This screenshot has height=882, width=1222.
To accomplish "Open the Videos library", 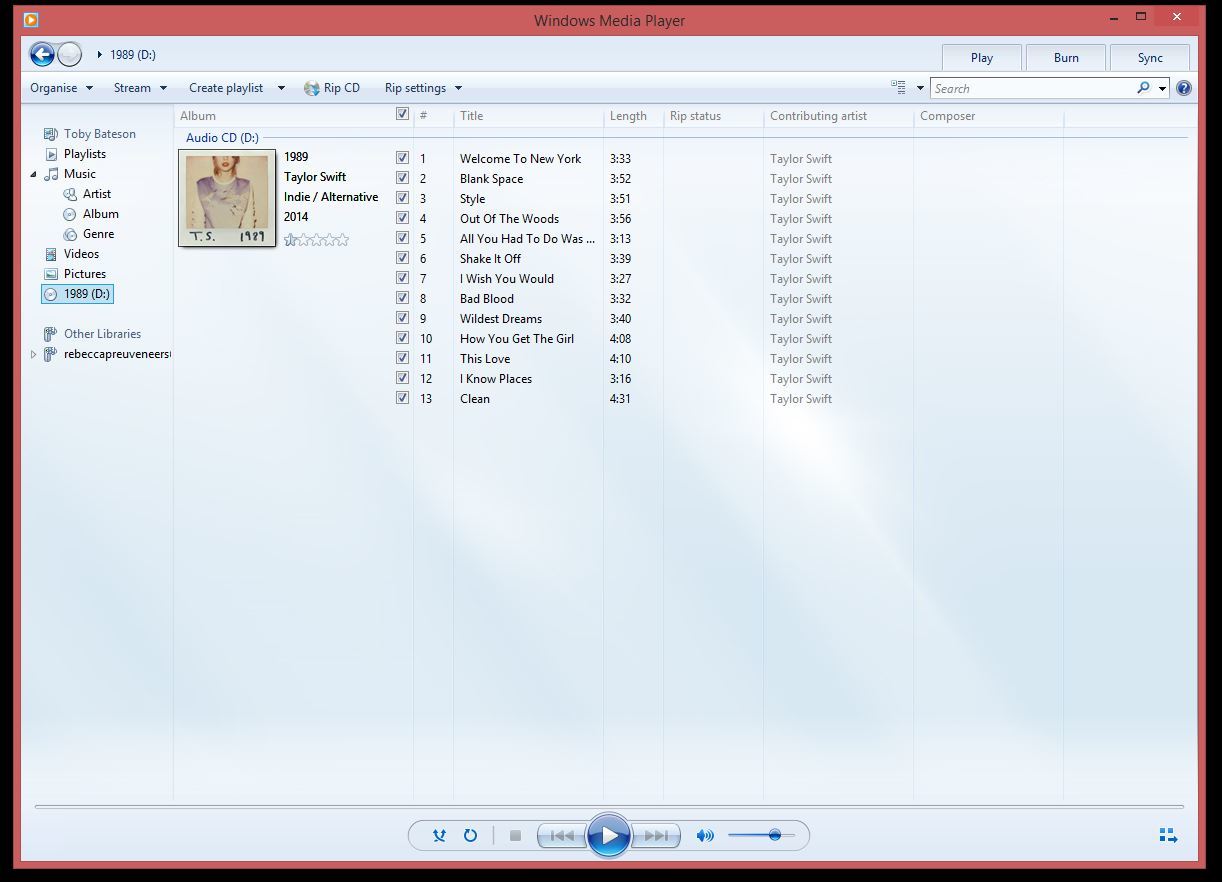I will point(82,254).
